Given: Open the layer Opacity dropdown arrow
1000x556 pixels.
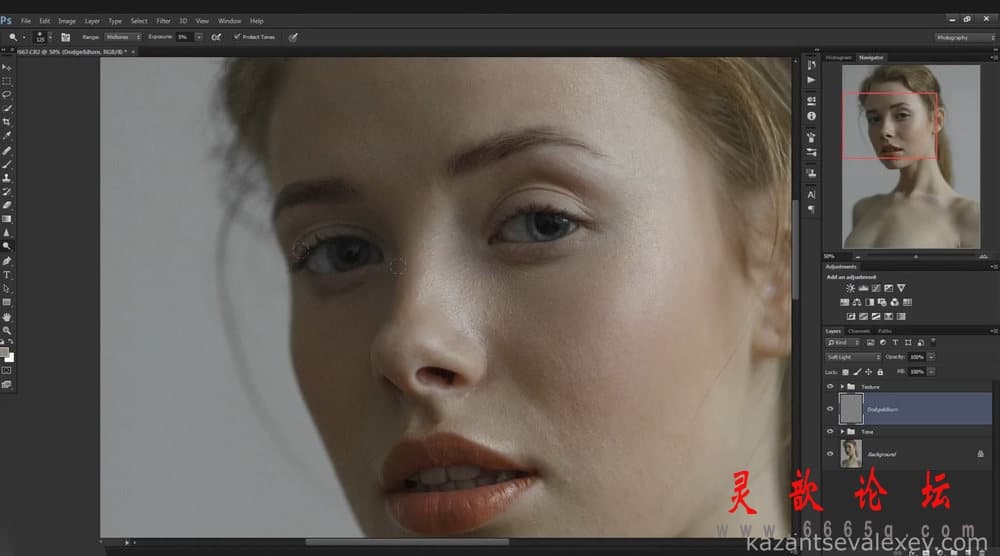Looking at the screenshot, I should tap(931, 357).
